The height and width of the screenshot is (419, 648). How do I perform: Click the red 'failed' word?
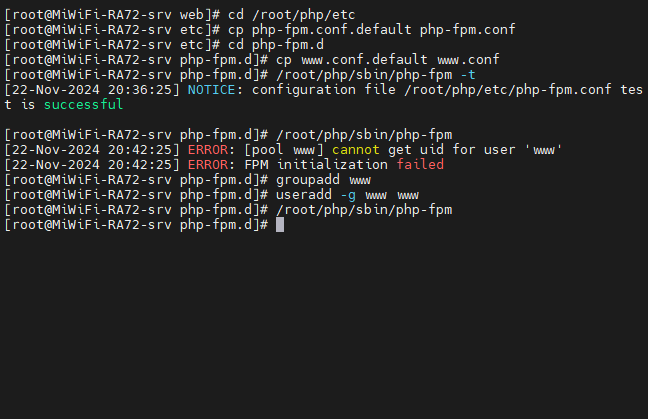point(420,164)
